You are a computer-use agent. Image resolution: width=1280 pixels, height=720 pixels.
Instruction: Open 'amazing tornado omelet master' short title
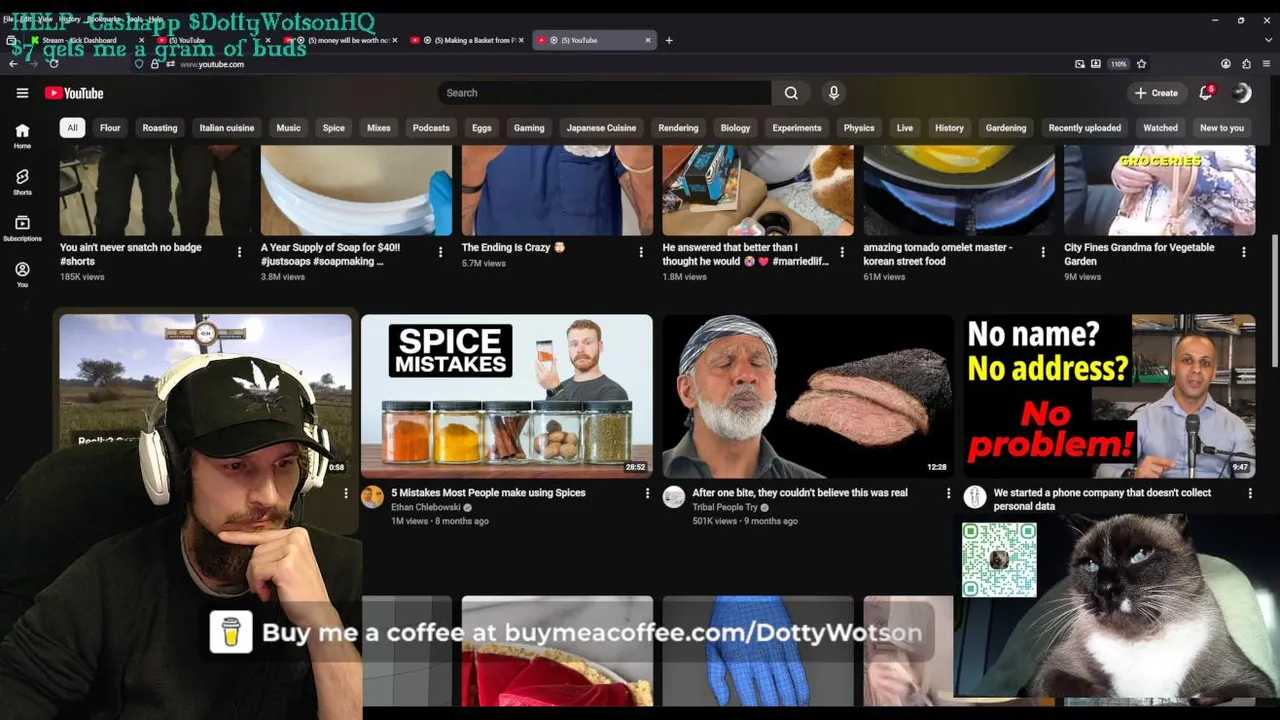pyautogui.click(x=938, y=254)
